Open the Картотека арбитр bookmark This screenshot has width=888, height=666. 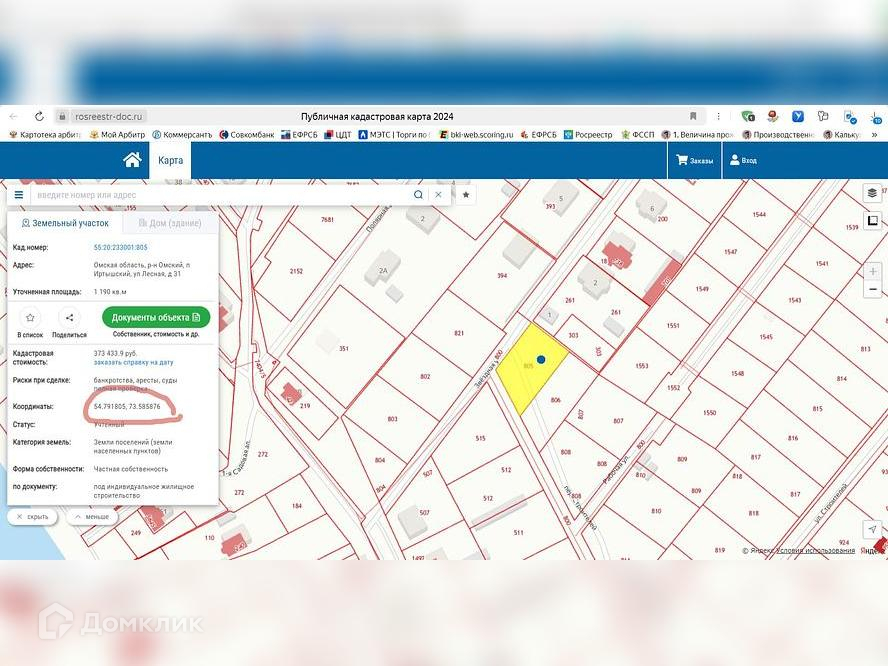point(45,135)
